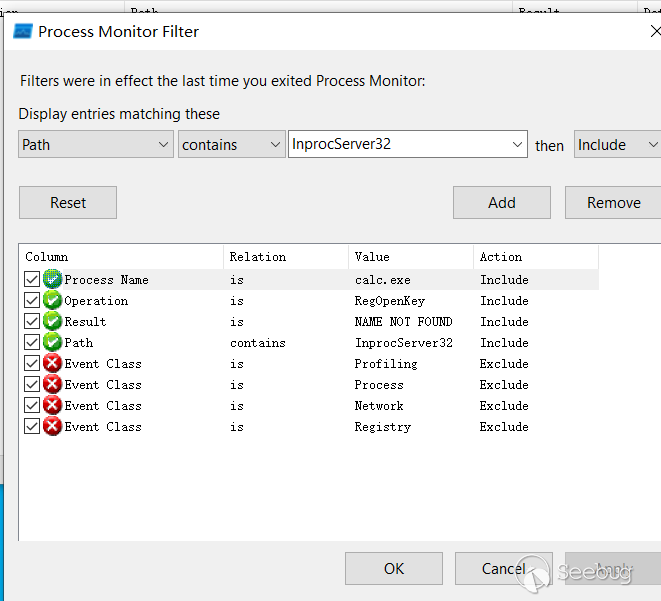The width and height of the screenshot is (661, 601).
Task: Click the InprocServer32 value input field
Action: pos(398,145)
